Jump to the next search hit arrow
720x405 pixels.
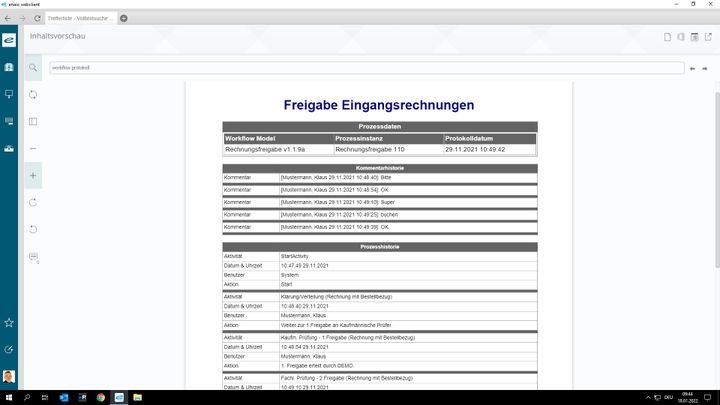(x=705, y=68)
